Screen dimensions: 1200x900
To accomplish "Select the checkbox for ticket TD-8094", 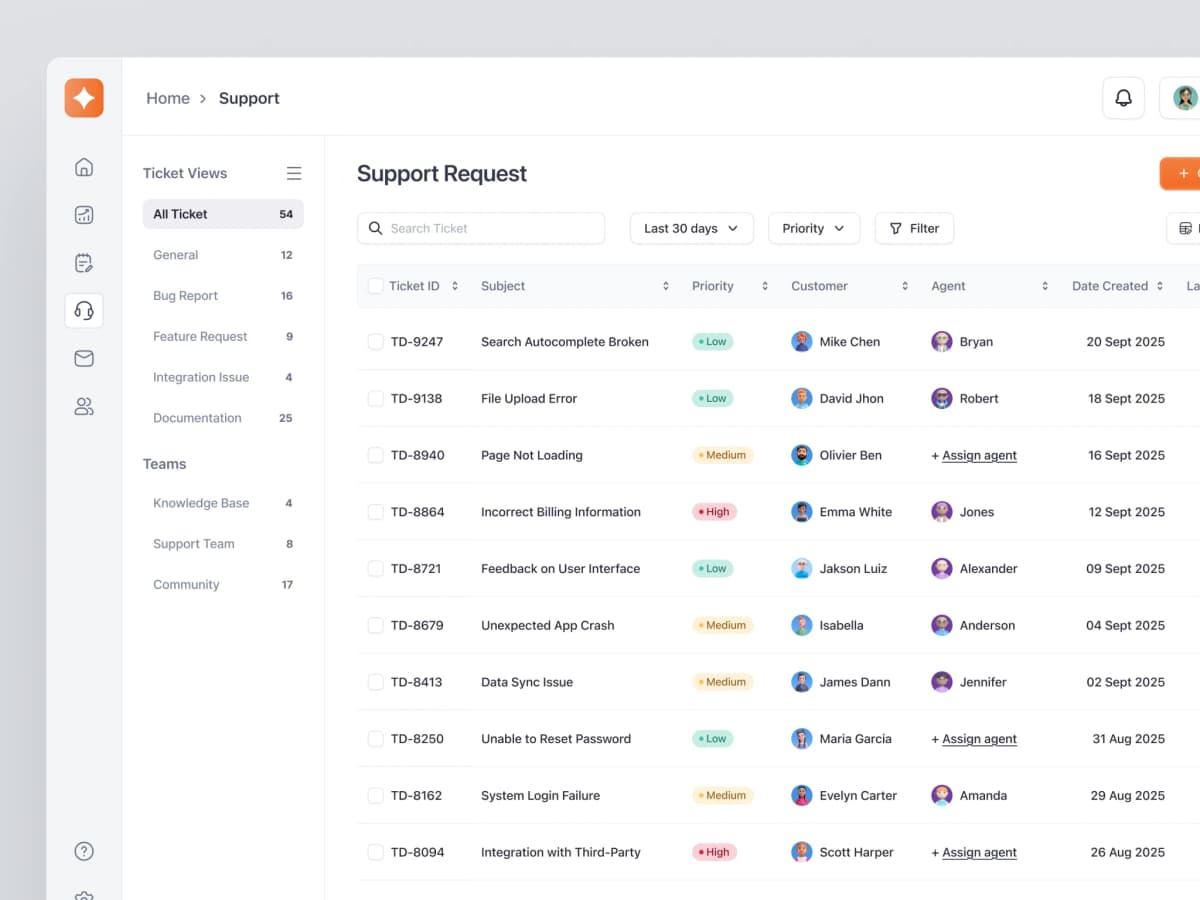I will tap(376, 852).
